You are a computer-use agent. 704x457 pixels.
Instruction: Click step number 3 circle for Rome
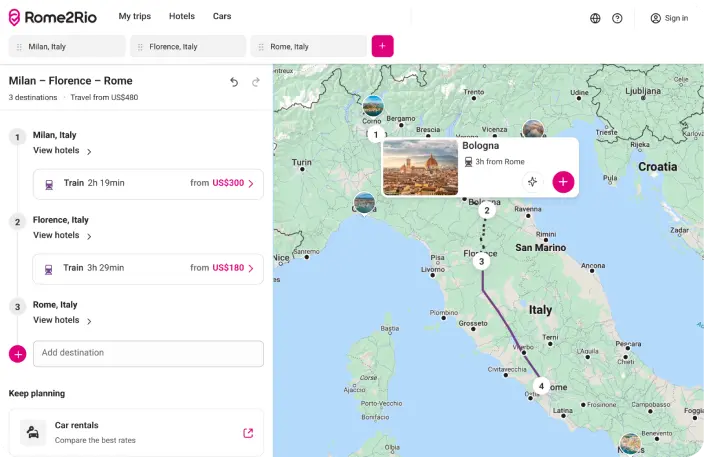pyautogui.click(x=18, y=307)
